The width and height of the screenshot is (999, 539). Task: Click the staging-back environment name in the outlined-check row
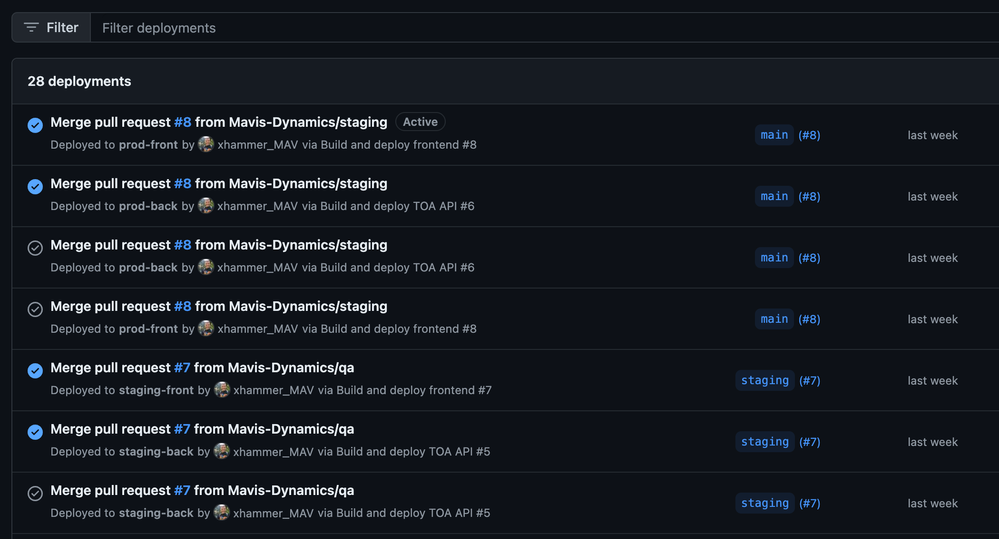[x=155, y=513]
